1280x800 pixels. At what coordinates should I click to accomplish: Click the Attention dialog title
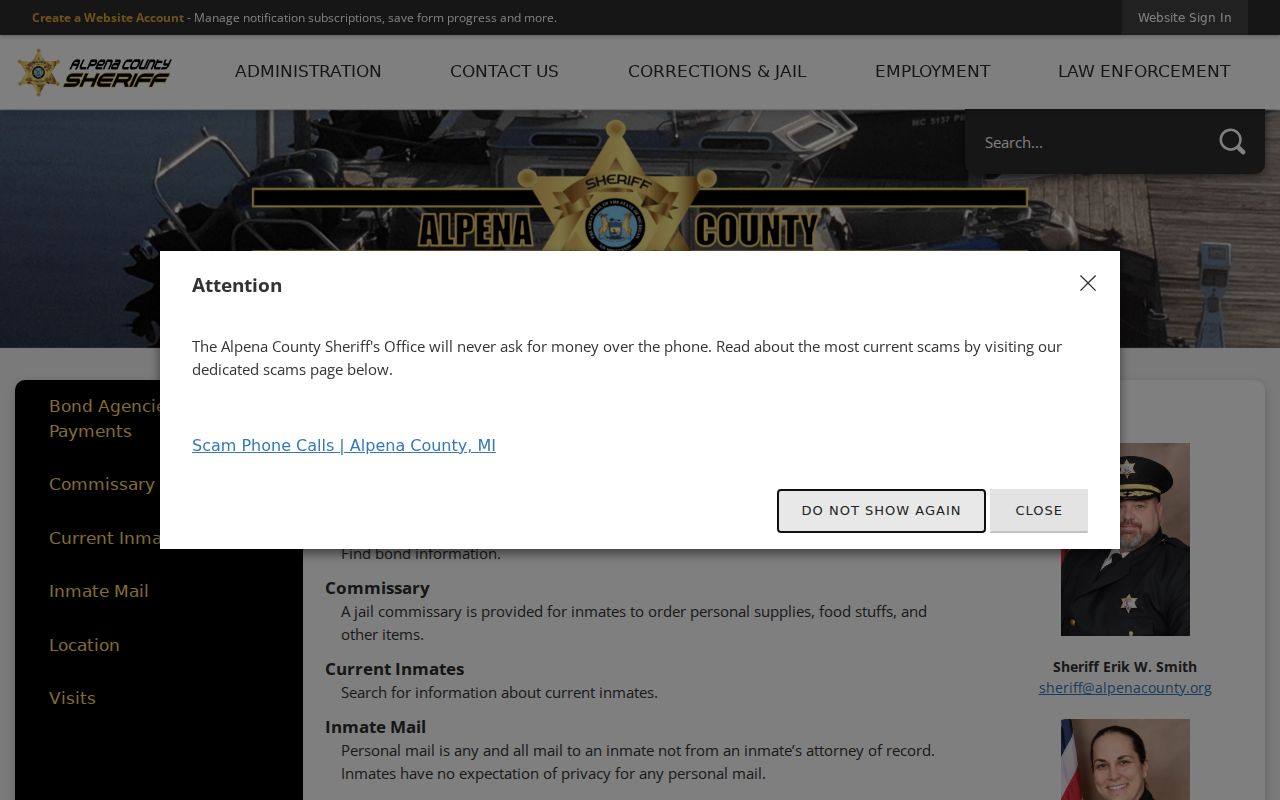tap(237, 285)
